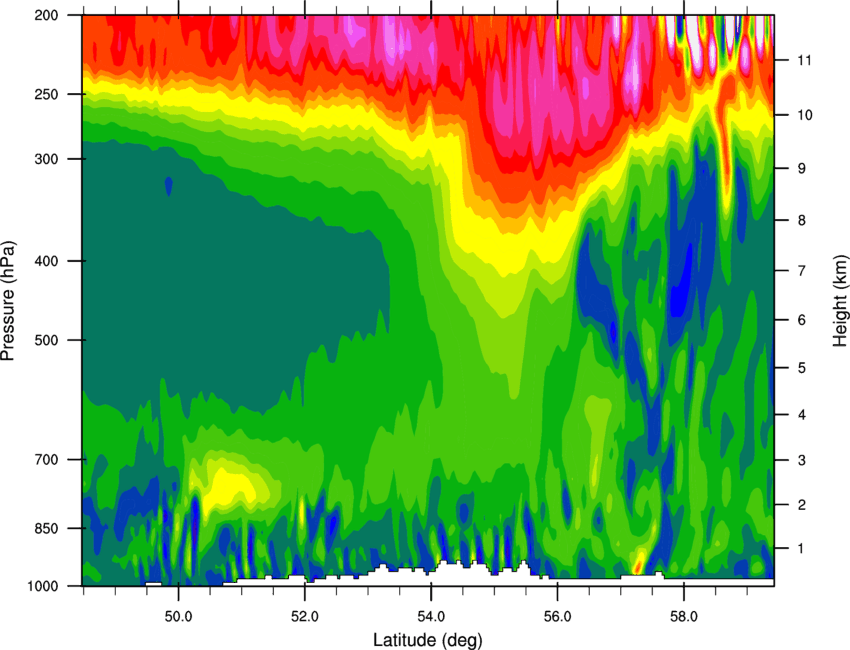The width and height of the screenshot is (850, 650).
Task: Click the 8 km height label
Action: coord(802,220)
